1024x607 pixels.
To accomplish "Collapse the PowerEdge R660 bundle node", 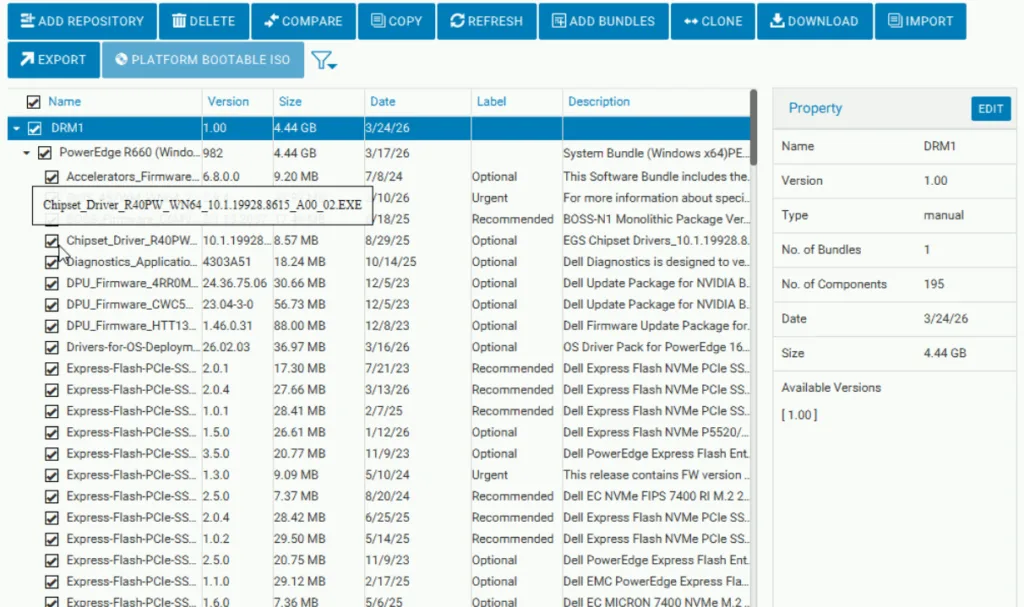I will 27,154.
